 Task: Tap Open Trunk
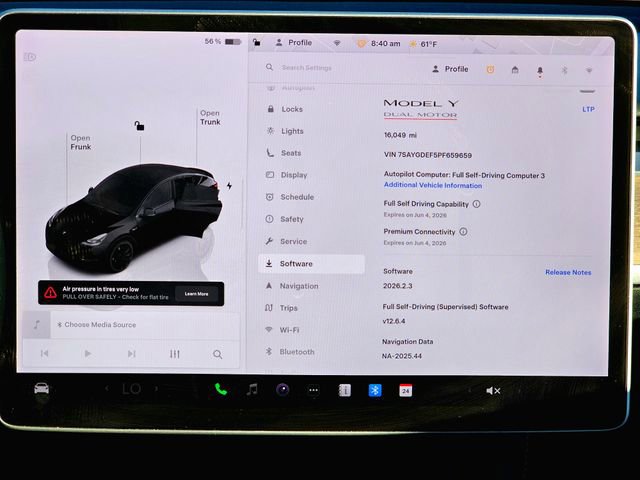(x=210, y=117)
